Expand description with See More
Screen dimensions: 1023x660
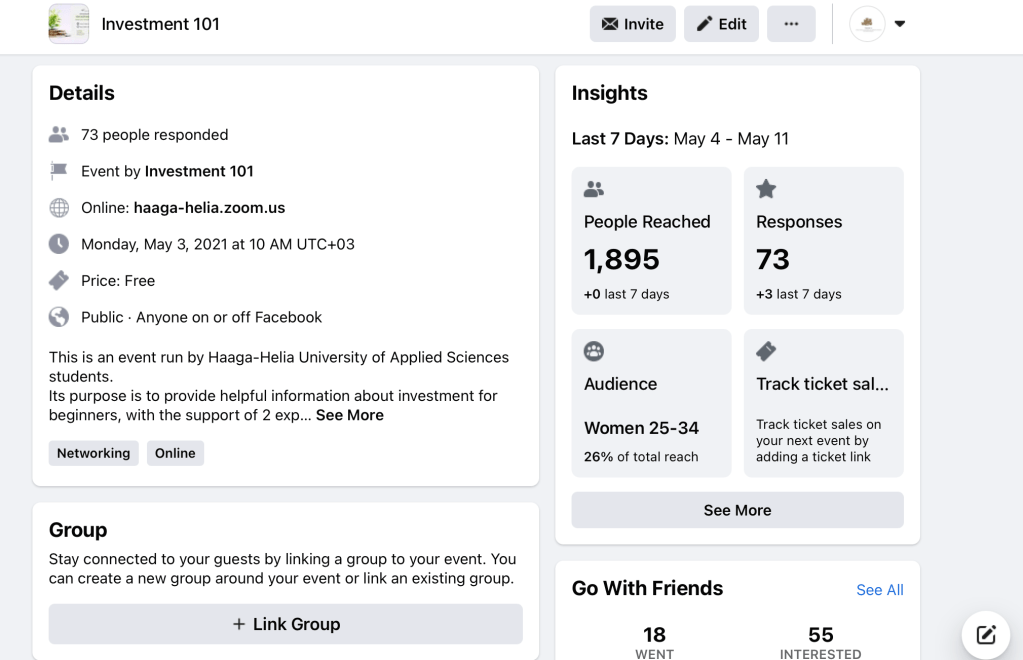349,415
